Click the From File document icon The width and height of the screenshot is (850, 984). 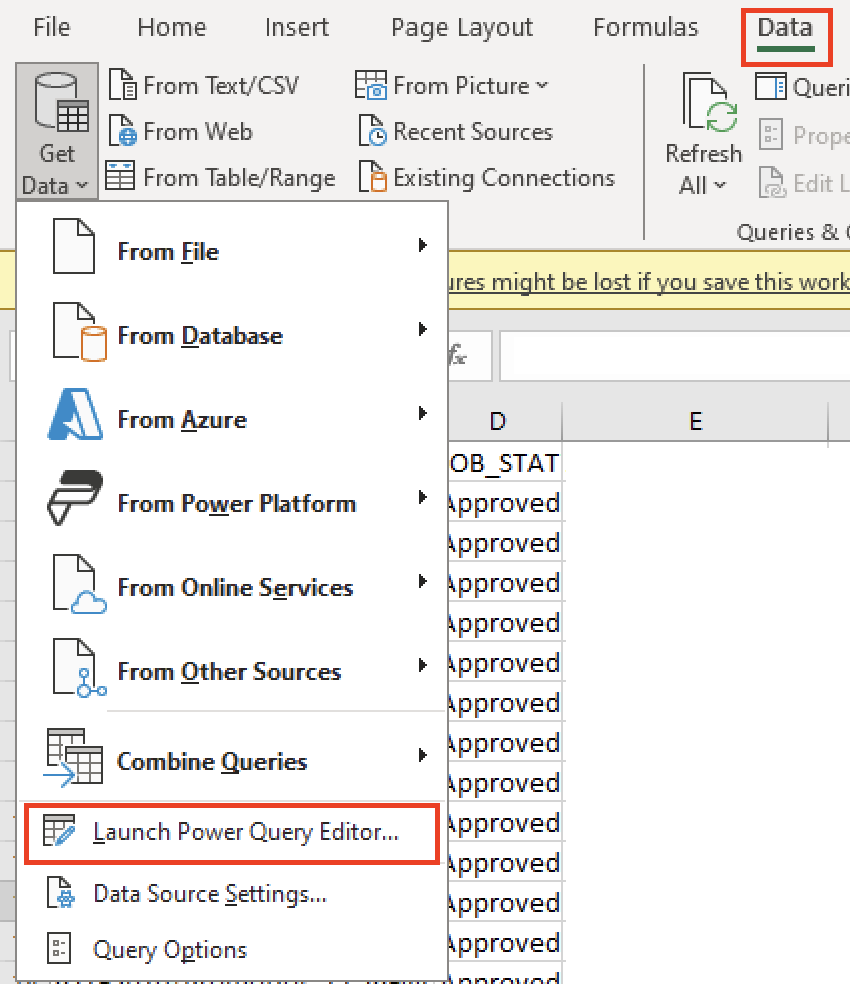click(x=73, y=246)
